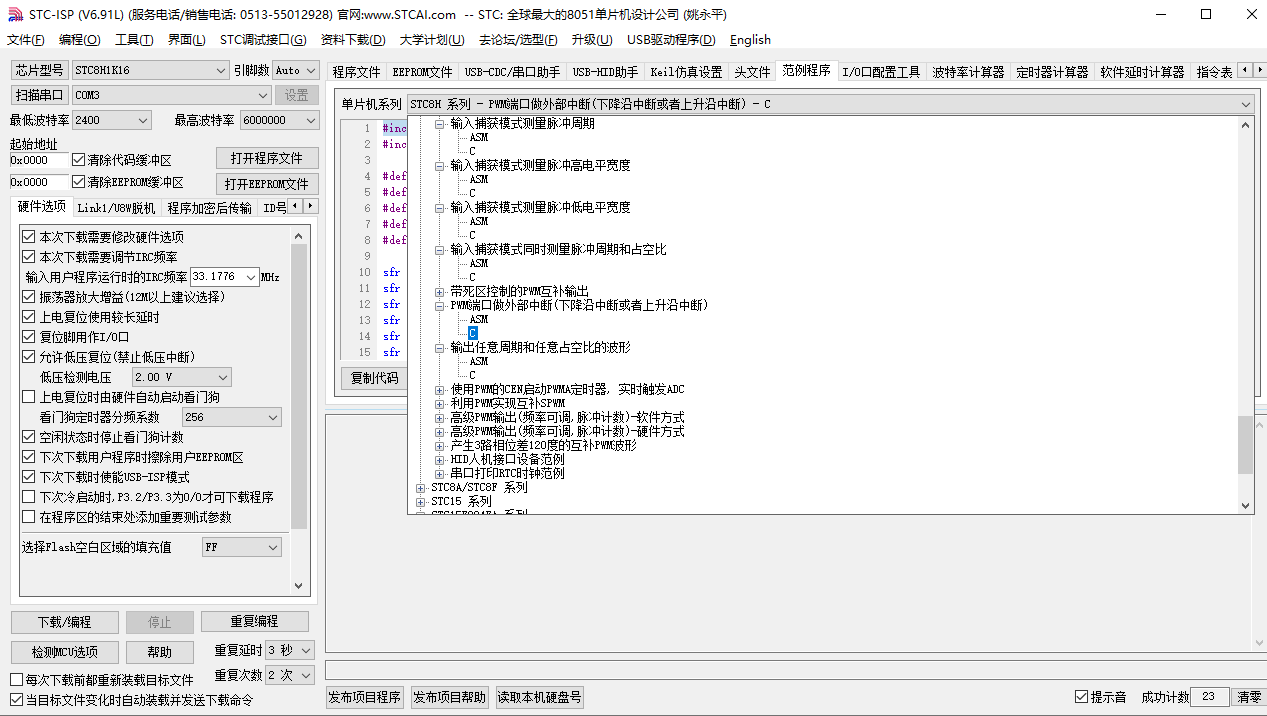Open the Keil仿真设置 tab

[x=686, y=72]
